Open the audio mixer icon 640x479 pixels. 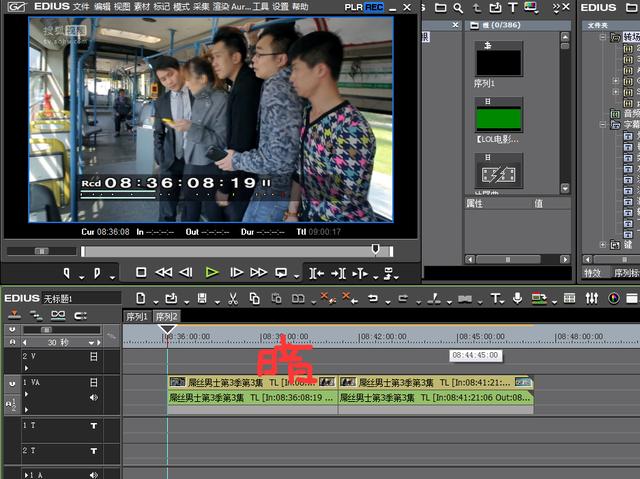click(592, 298)
